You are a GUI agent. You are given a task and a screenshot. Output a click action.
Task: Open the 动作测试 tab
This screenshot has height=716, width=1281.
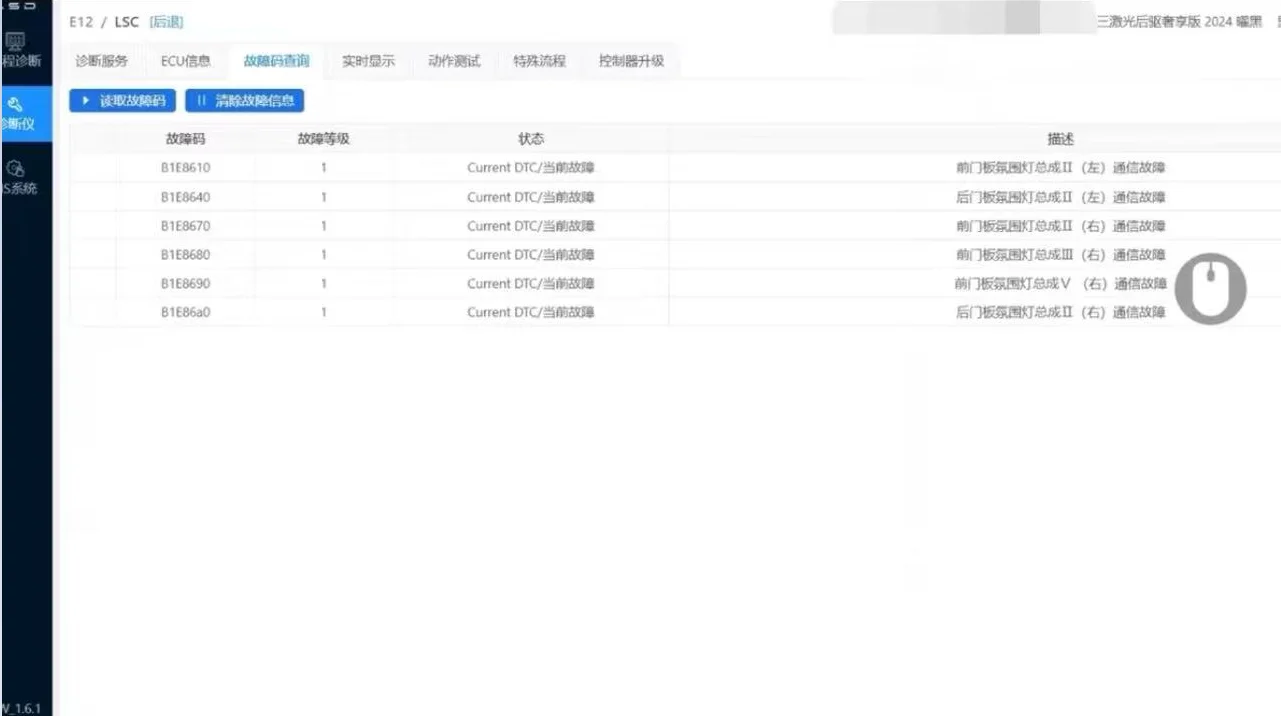[x=454, y=61]
